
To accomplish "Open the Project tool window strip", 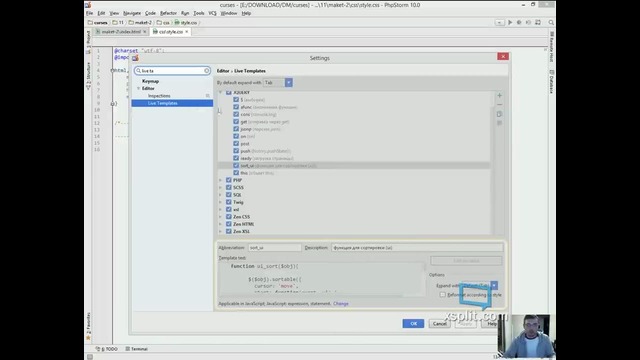I will point(88,42).
